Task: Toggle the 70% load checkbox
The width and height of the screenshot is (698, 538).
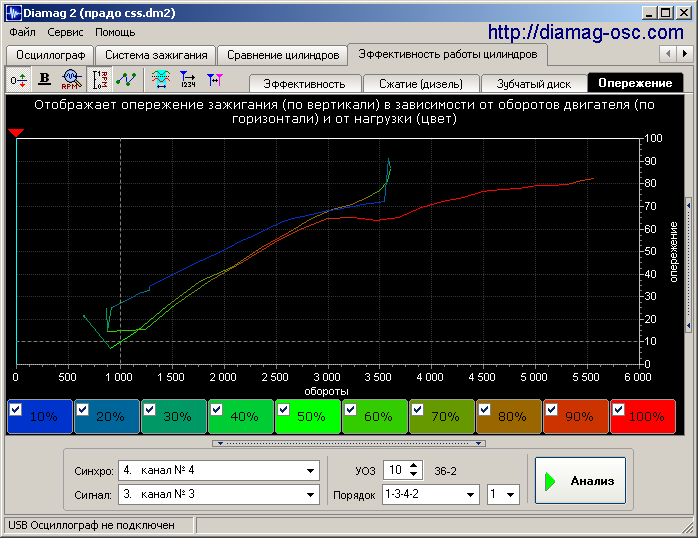Action: tap(418, 409)
